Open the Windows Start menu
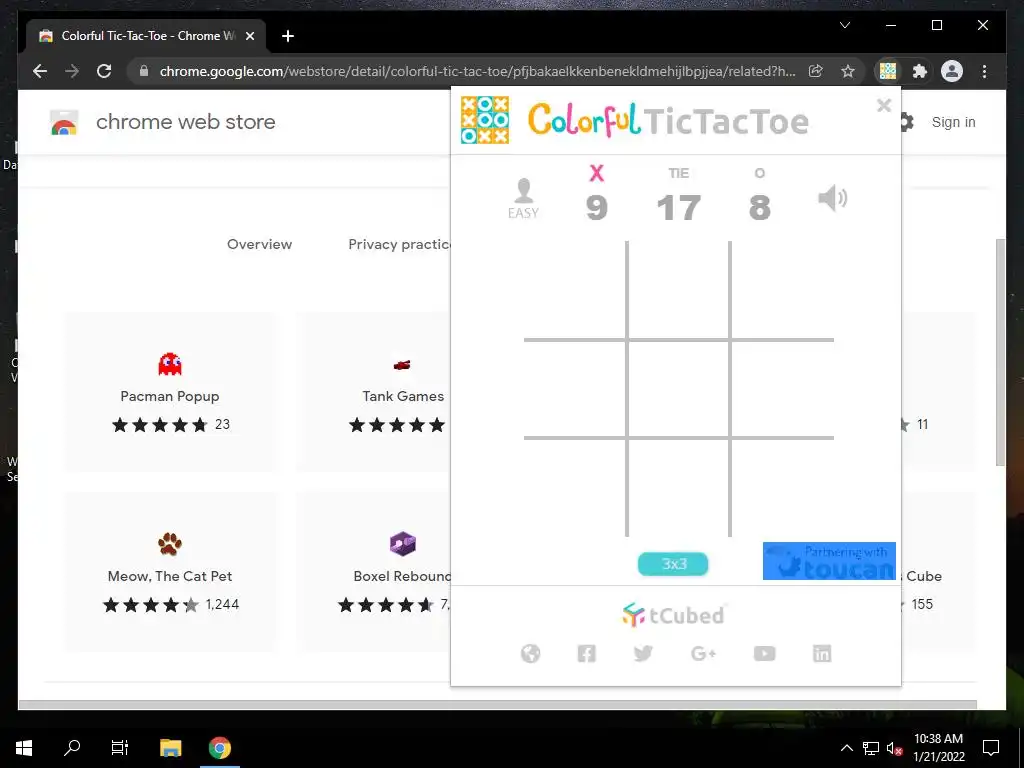The height and width of the screenshot is (768, 1024). point(24,748)
